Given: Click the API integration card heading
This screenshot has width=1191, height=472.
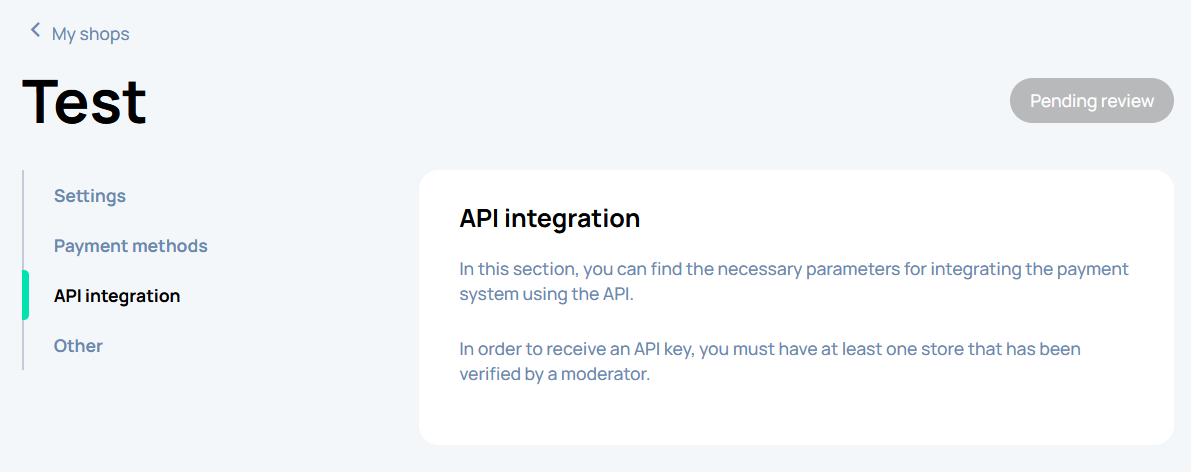Looking at the screenshot, I should 549,218.
